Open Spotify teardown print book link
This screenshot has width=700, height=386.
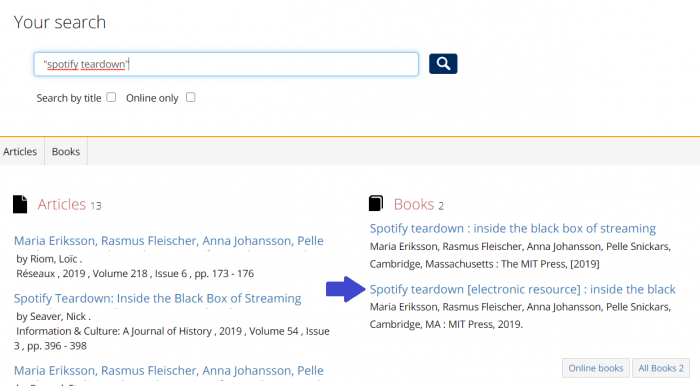(x=512, y=228)
